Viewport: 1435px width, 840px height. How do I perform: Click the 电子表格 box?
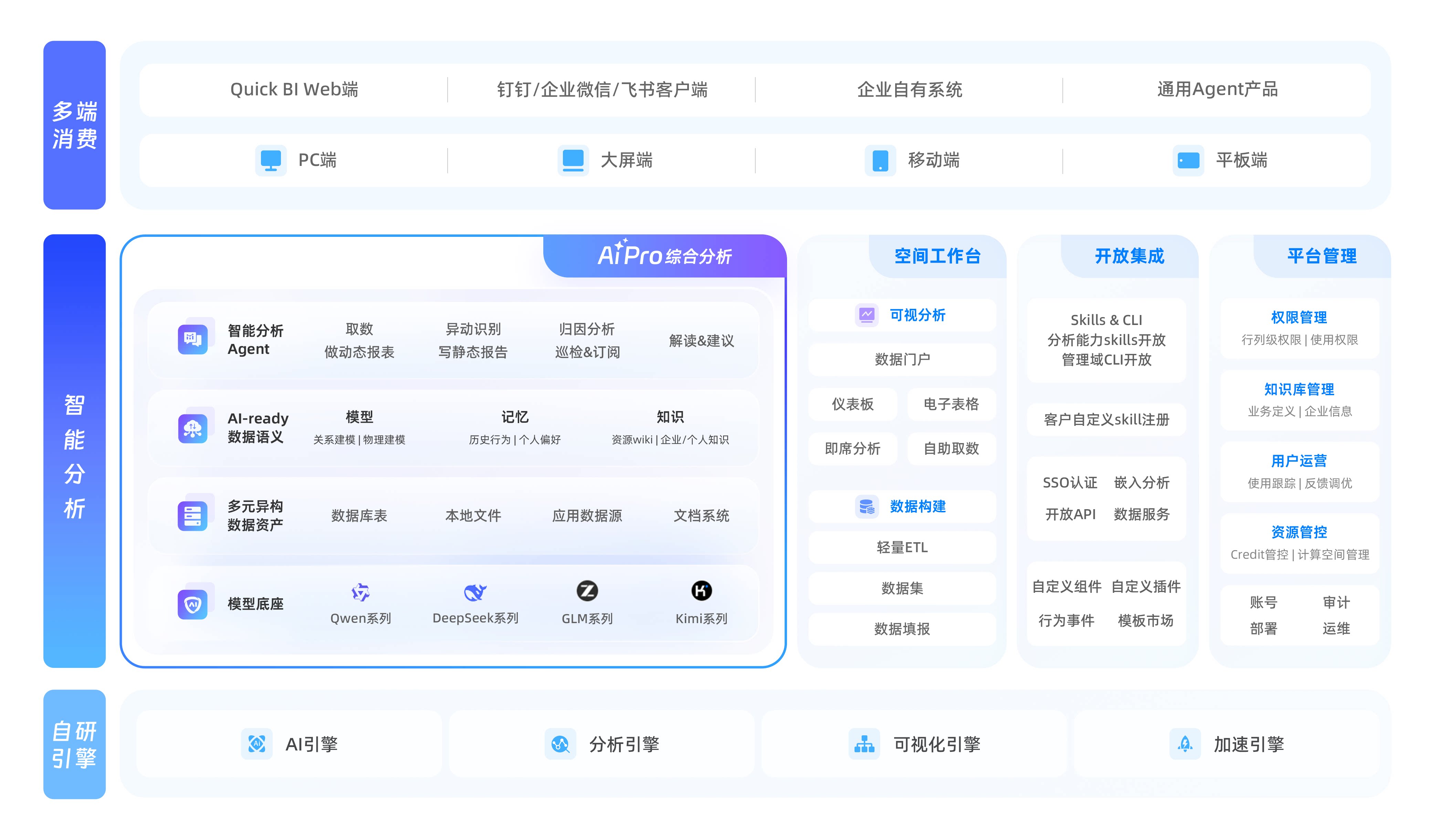pyautogui.click(x=951, y=405)
